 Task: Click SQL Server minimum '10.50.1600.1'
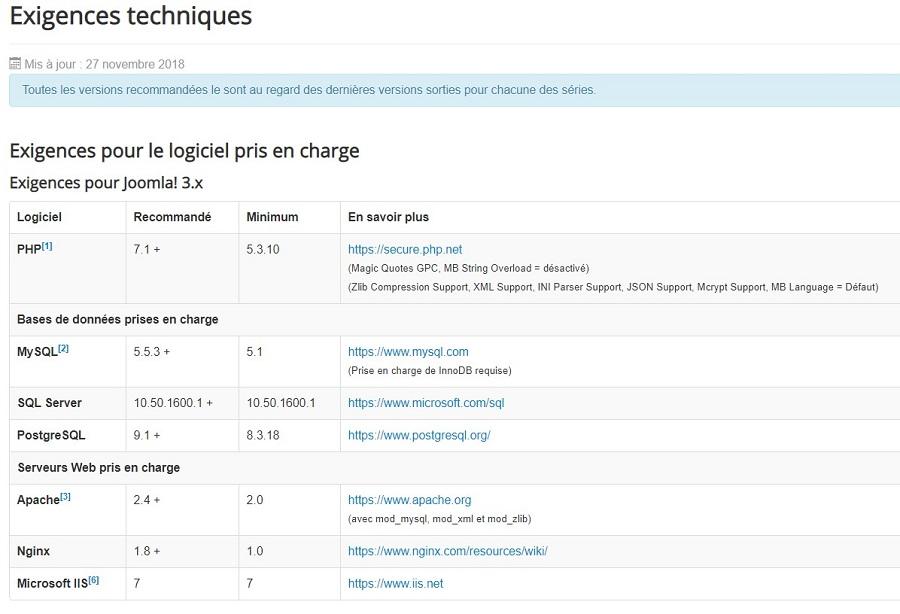click(x=281, y=403)
